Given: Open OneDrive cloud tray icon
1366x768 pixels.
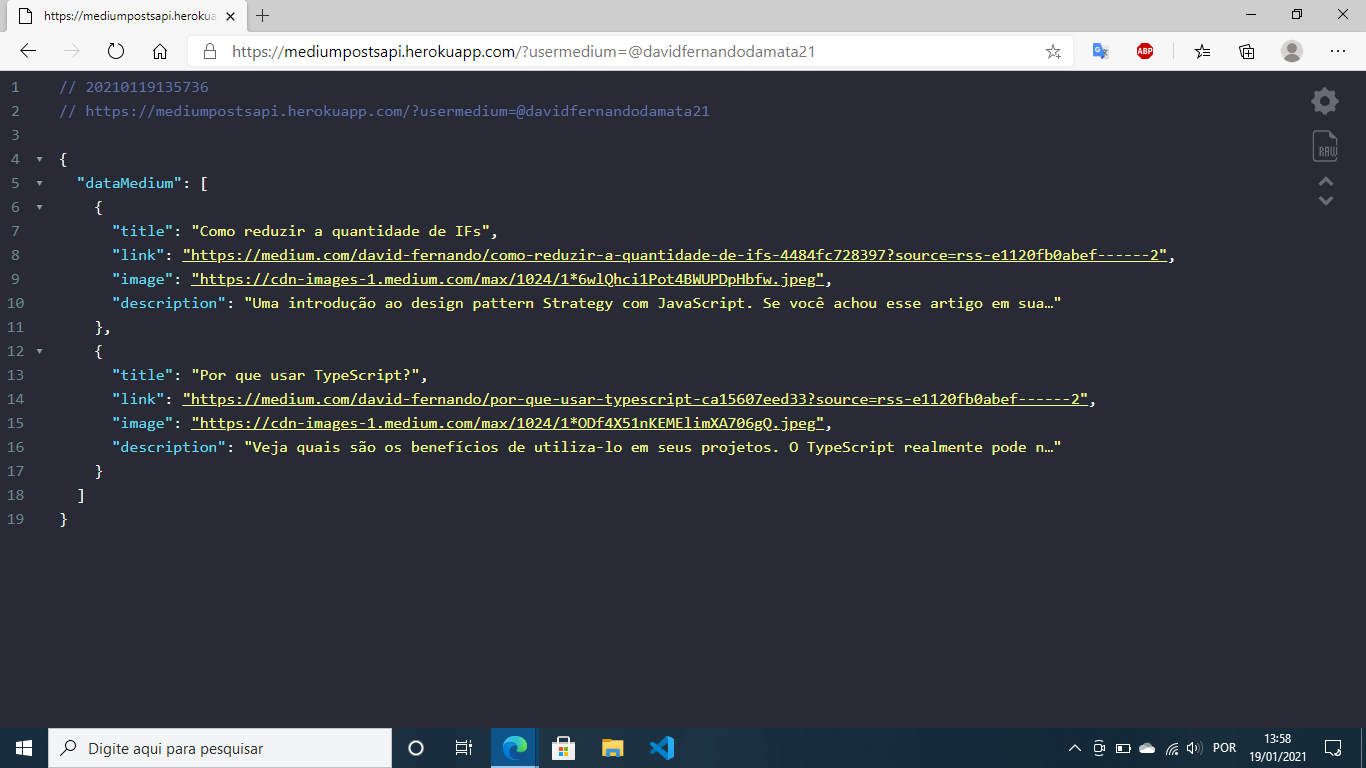Looking at the screenshot, I should pos(1148,748).
